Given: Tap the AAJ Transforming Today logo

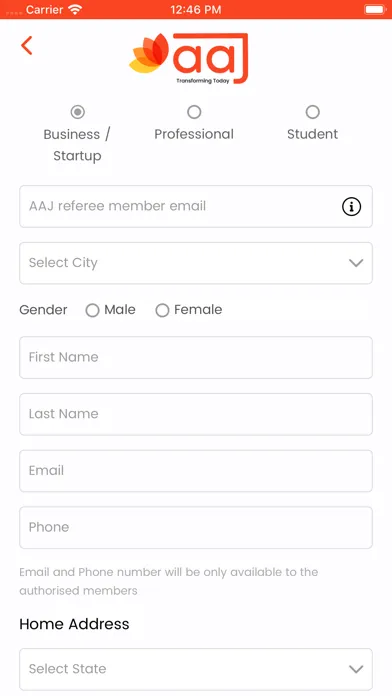Looking at the screenshot, I should pyautogui.click(x=189, y=58).
